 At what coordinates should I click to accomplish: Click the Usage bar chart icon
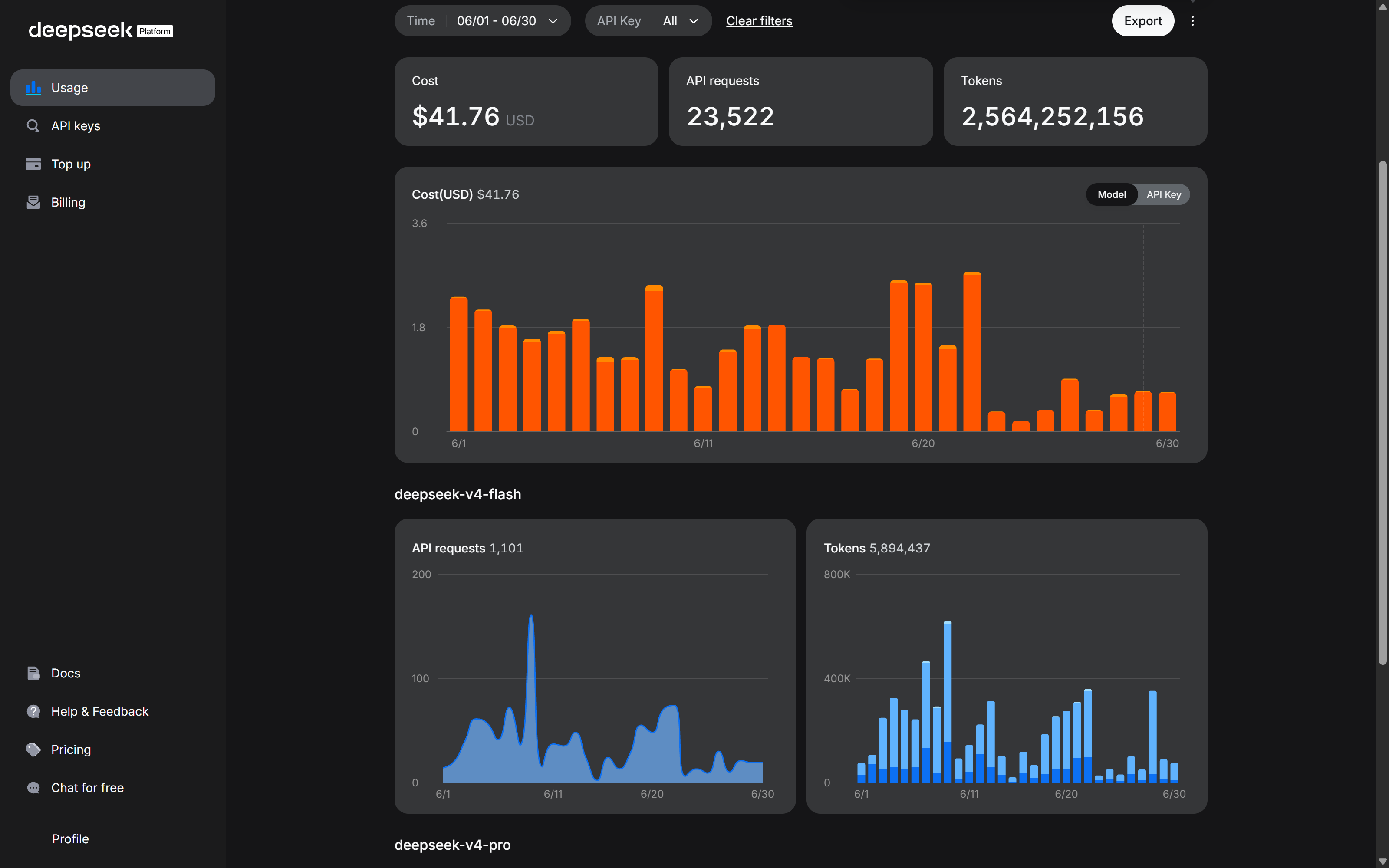pos(33,88)
